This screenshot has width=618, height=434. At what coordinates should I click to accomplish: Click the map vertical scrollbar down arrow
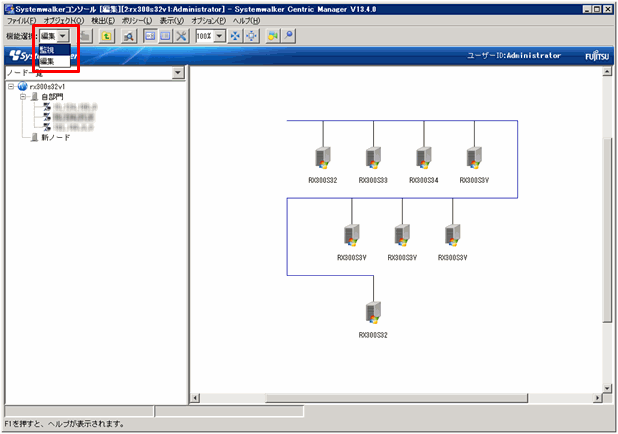coord(607,388)
